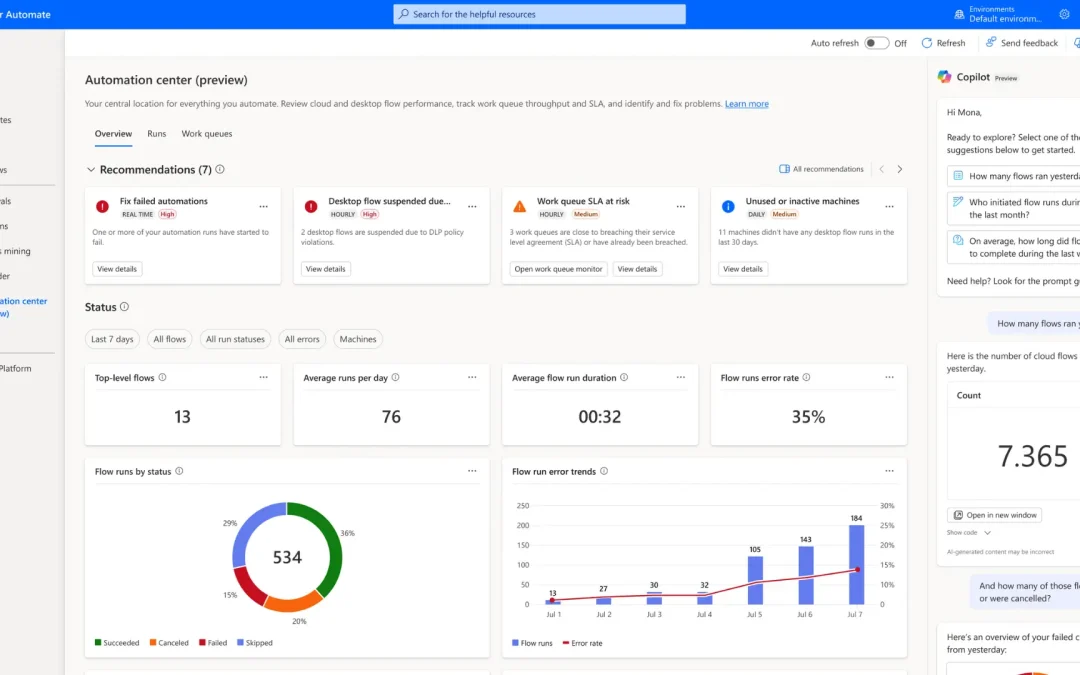Screen dimensions: 1080x675
Task: View details for Unused or inactive machines
Action: pos(742,269)
